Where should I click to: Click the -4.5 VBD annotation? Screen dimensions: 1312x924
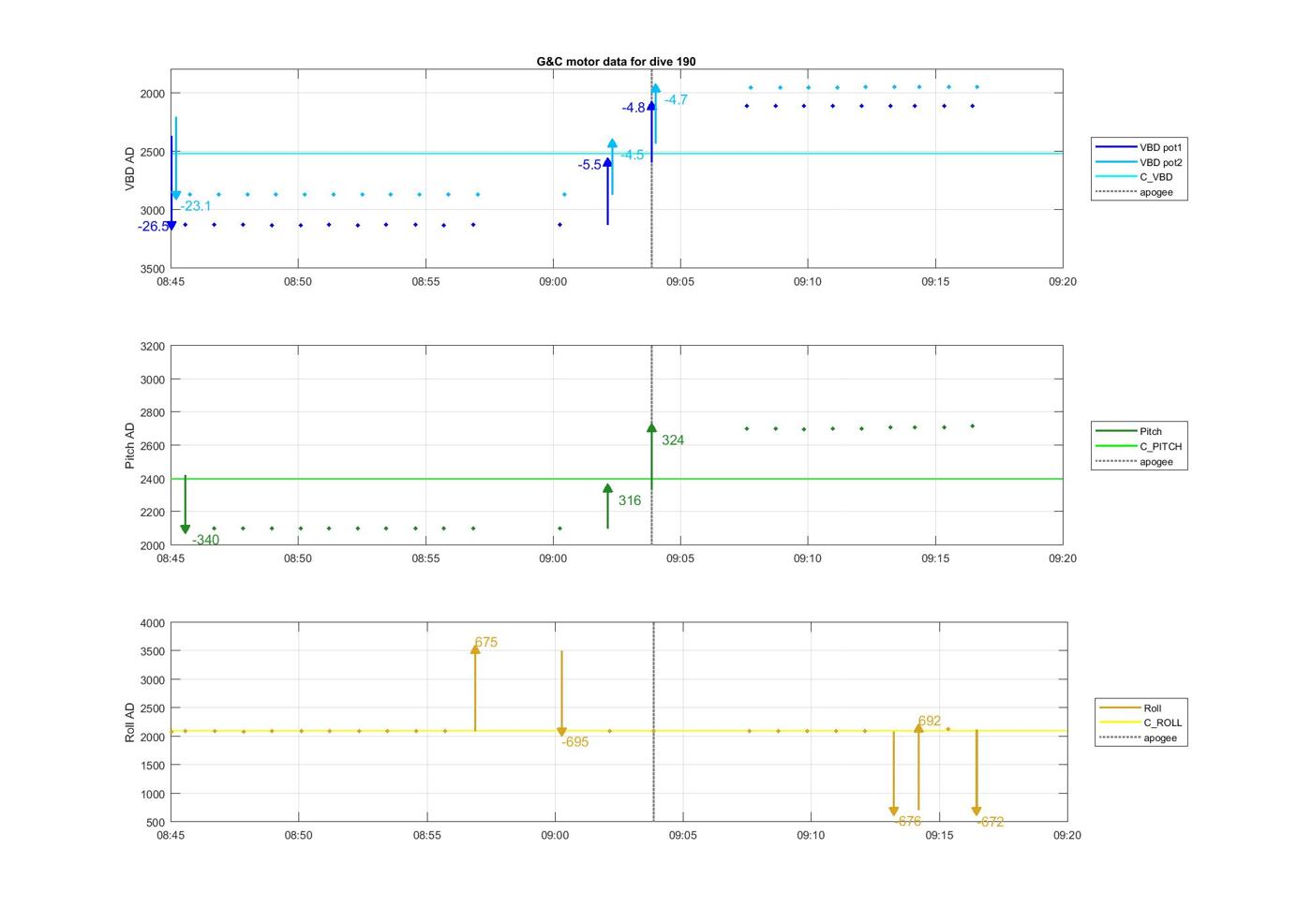pos(633,155)
